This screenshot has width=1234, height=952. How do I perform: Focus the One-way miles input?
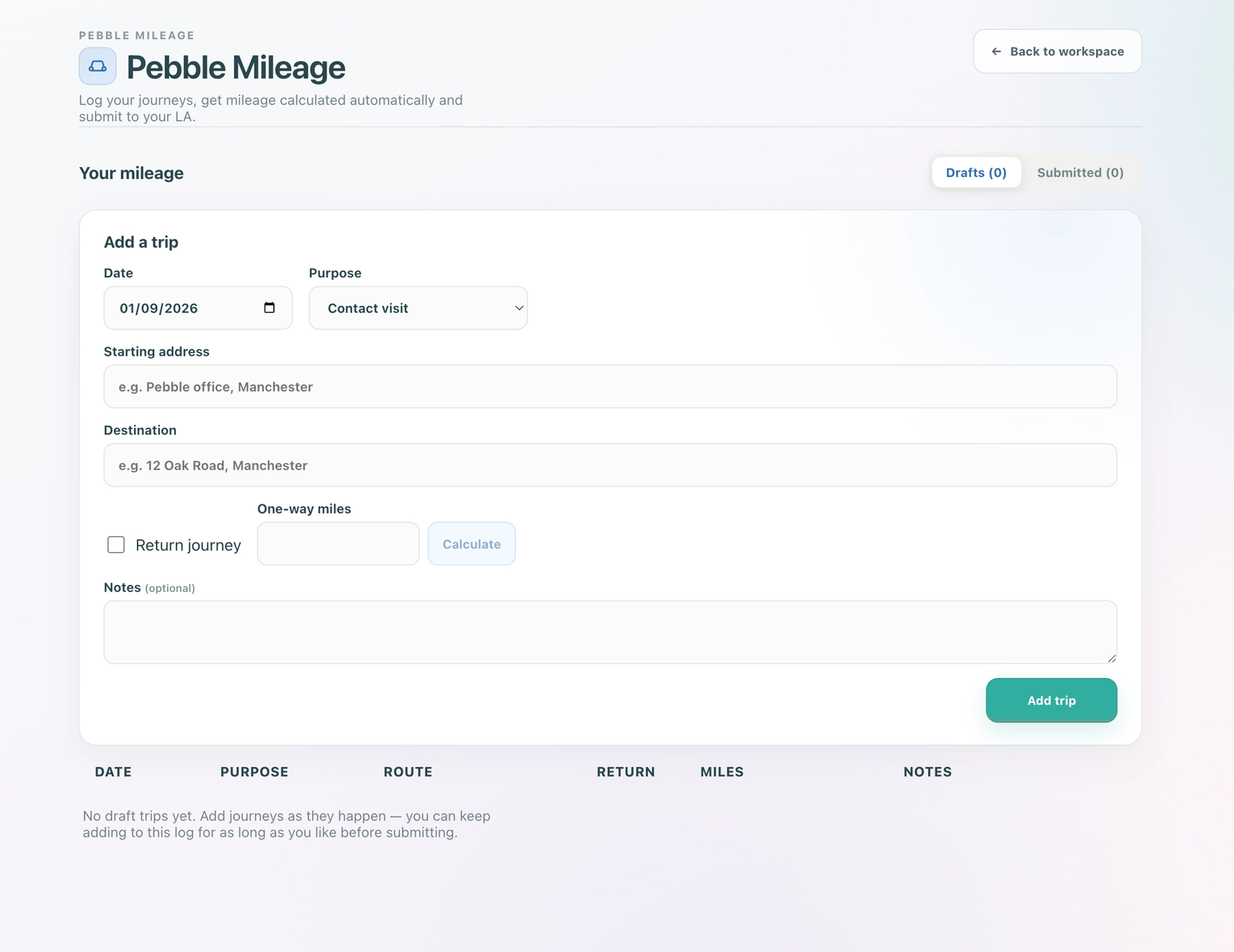pos(338,544)
